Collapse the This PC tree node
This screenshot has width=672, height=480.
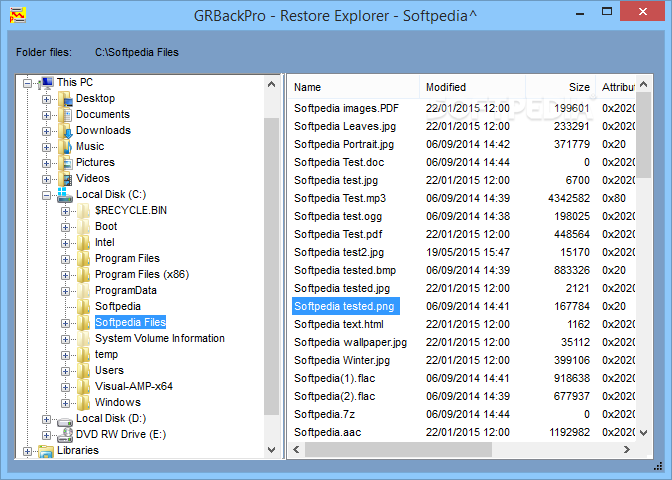(x=27, y=83)
